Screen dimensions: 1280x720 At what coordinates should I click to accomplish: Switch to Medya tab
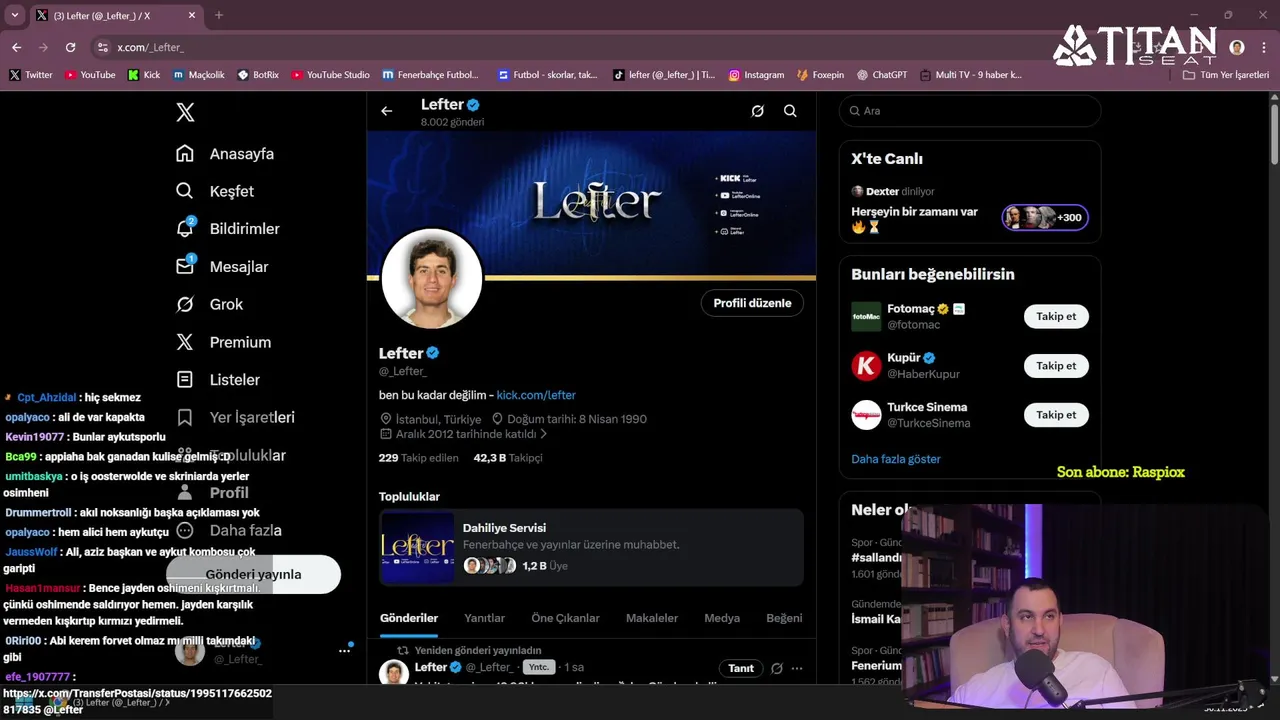722,618
